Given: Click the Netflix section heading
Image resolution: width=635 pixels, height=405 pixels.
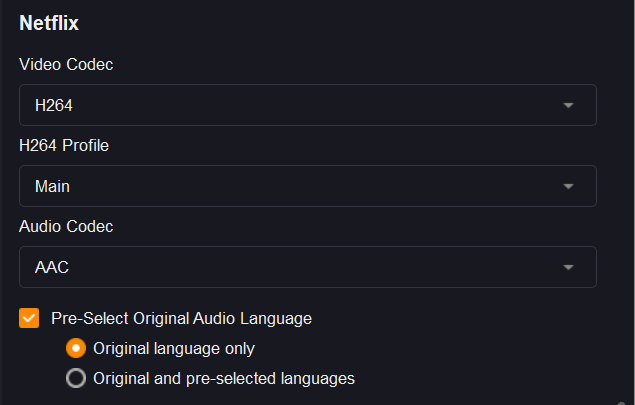Looking at the screenshot, I should tap(49, 22).
